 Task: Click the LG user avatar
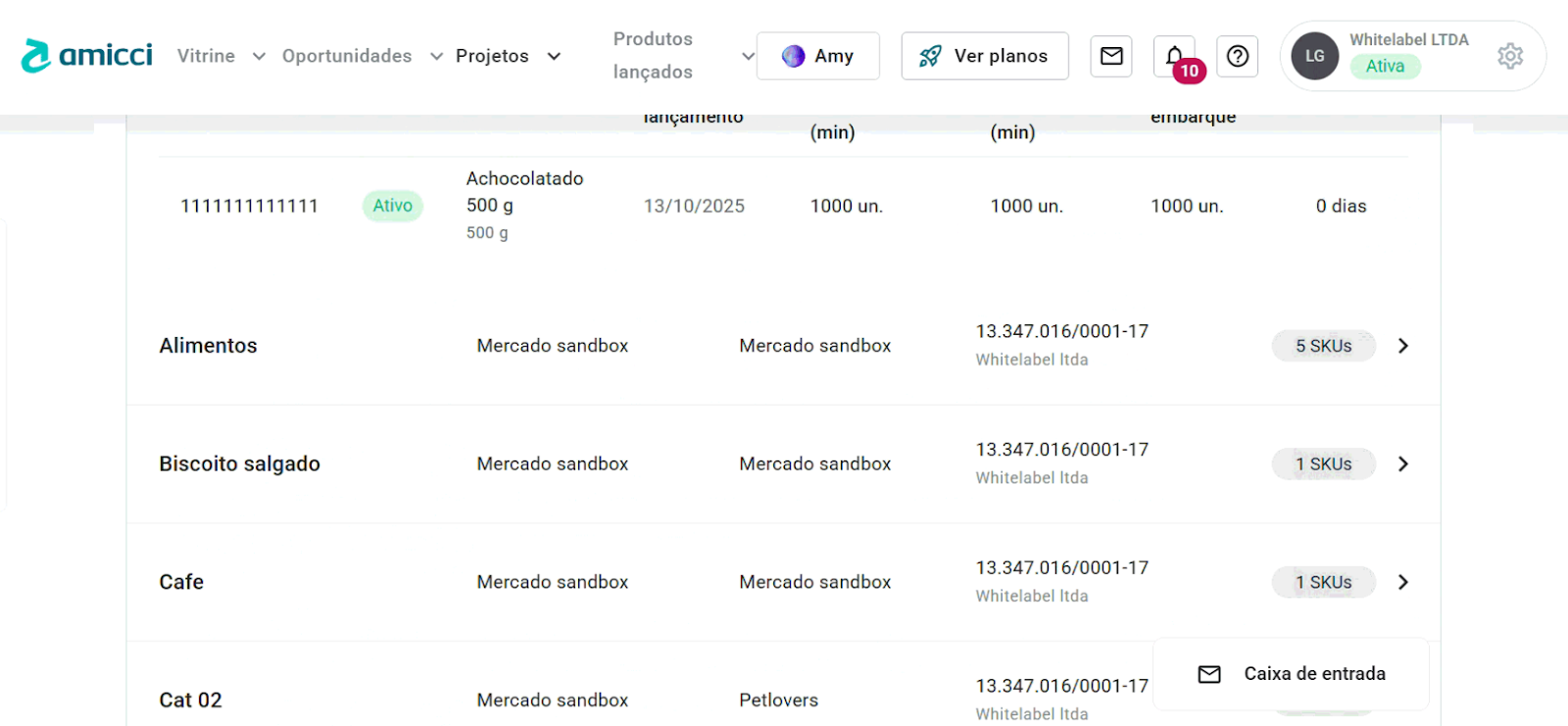tap(1315, 56)
